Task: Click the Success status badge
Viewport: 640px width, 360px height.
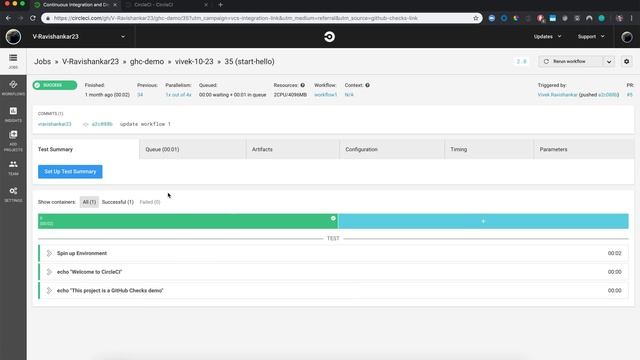Action: pyautogui.click(x=55, y=85)
